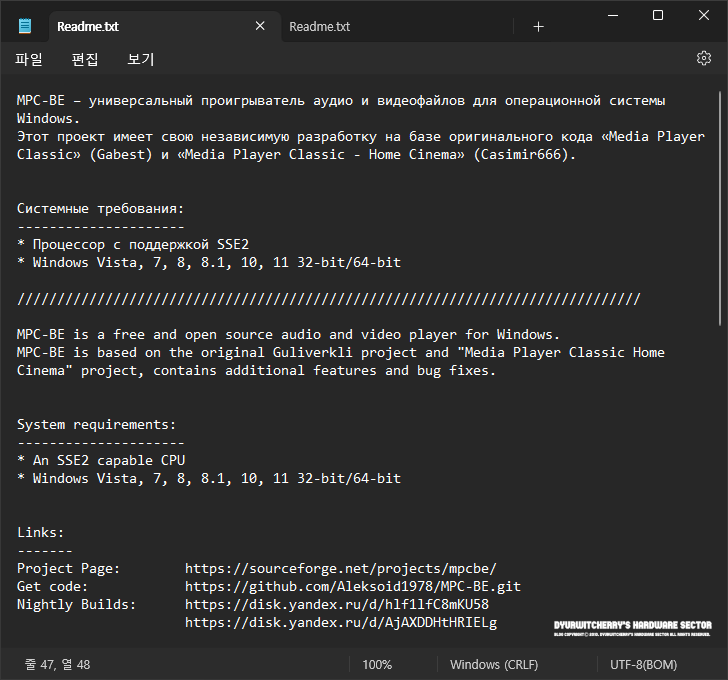Click the '* An SSE2 capable CPU' line

(101, 460)
